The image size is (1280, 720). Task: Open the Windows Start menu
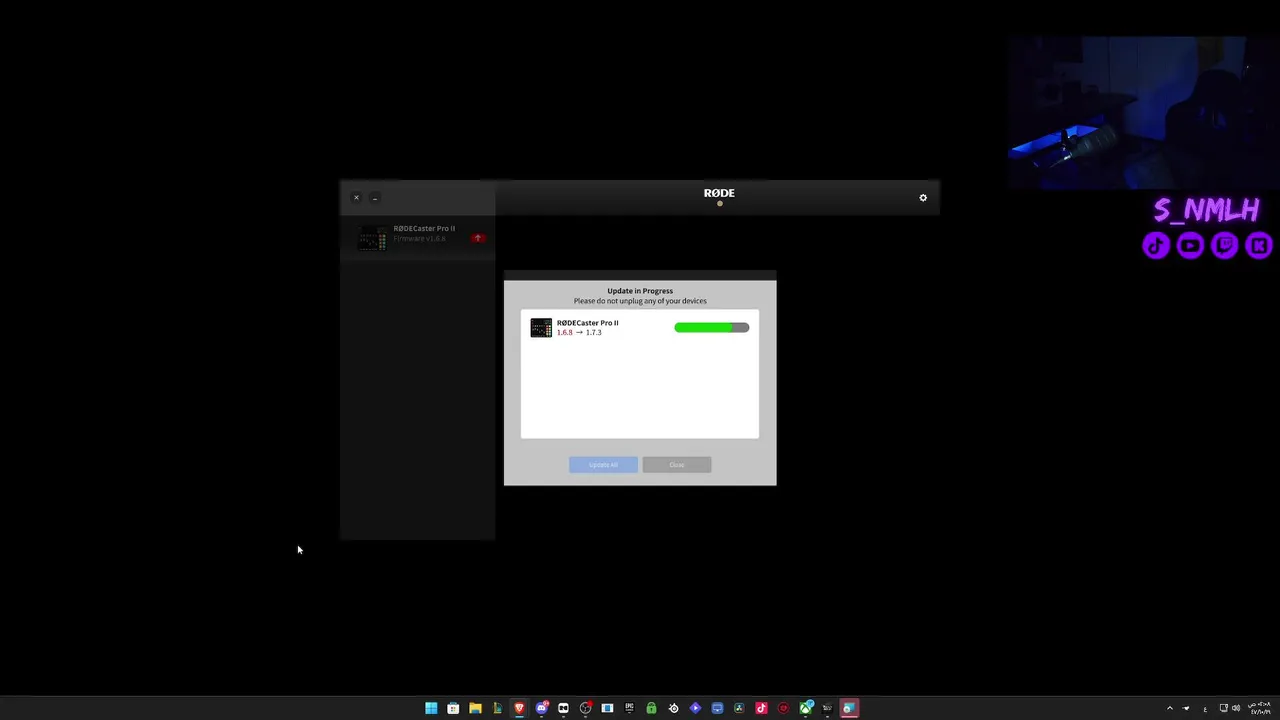[431, 708]
